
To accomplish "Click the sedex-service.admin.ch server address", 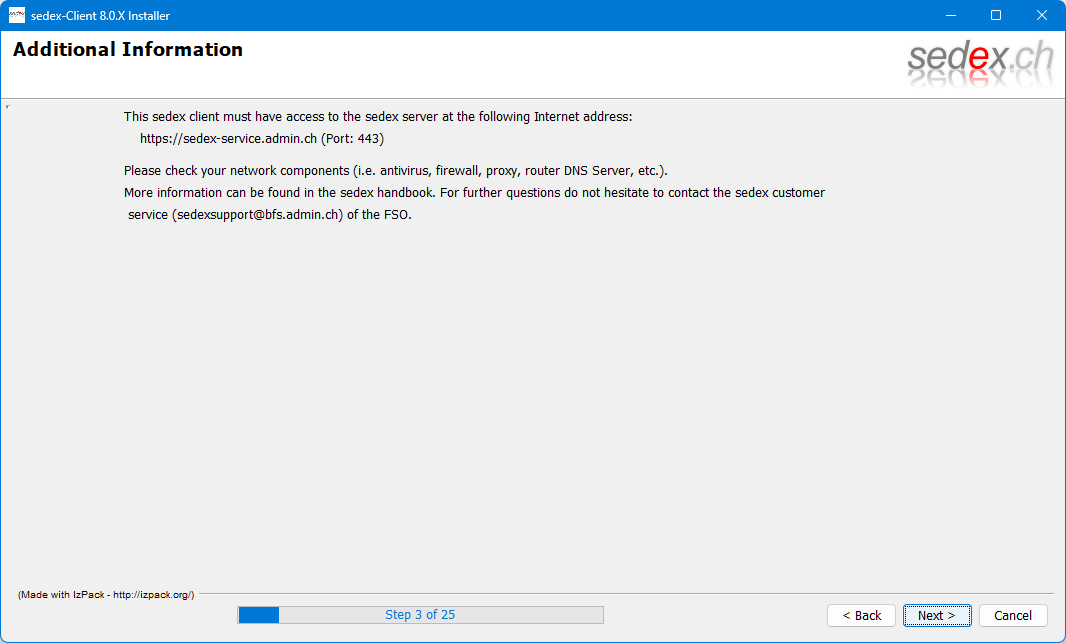I will (x=228, y=139).
